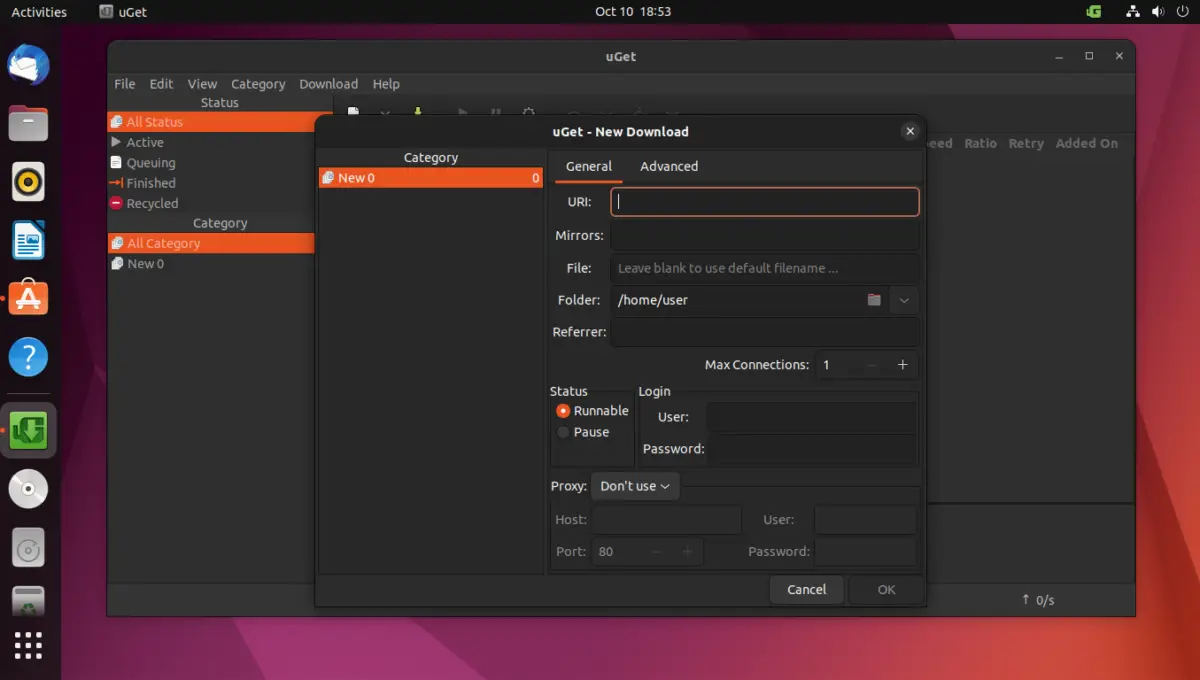Decrease Max Connections with minus button
The width and height of the screenshot is (1200, 680).
(872, 365)
